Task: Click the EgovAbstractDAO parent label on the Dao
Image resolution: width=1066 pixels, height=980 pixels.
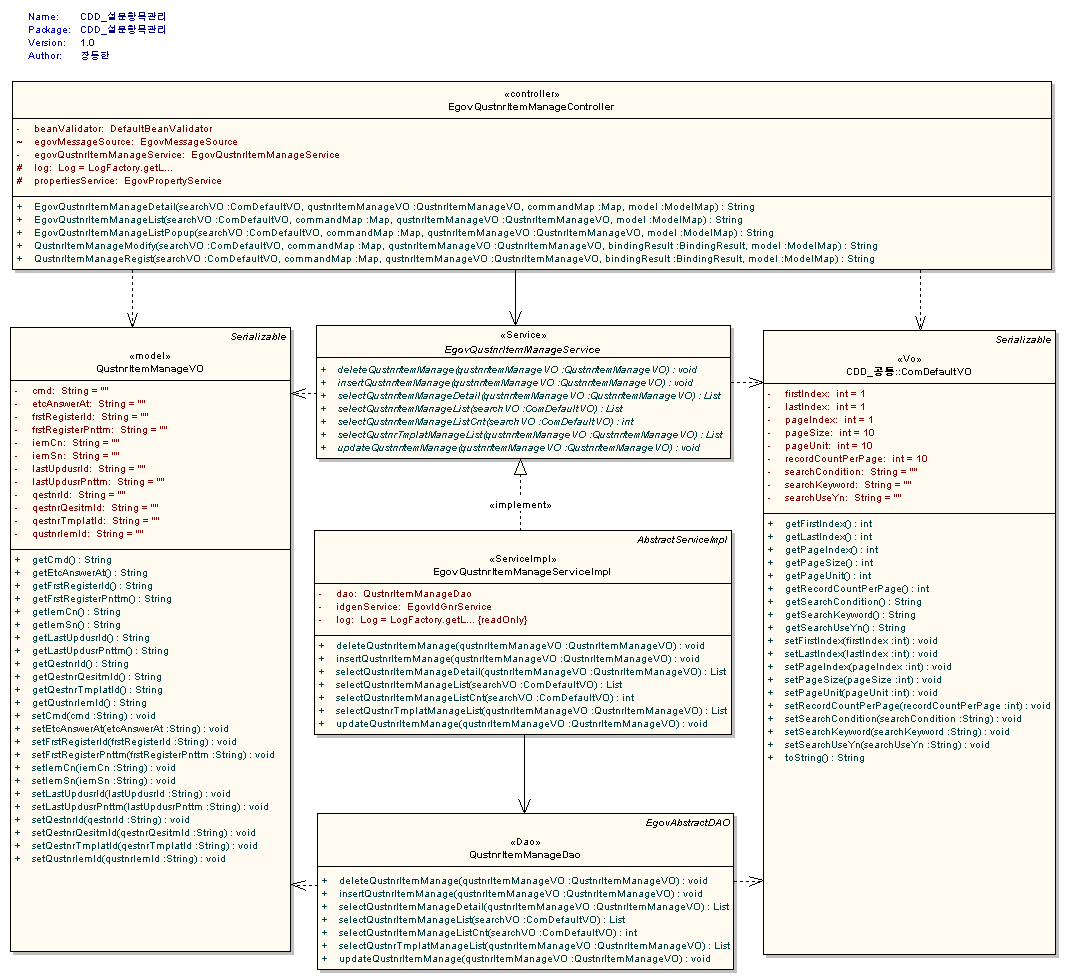Action: pyautogui.click(x=689, y=823)
